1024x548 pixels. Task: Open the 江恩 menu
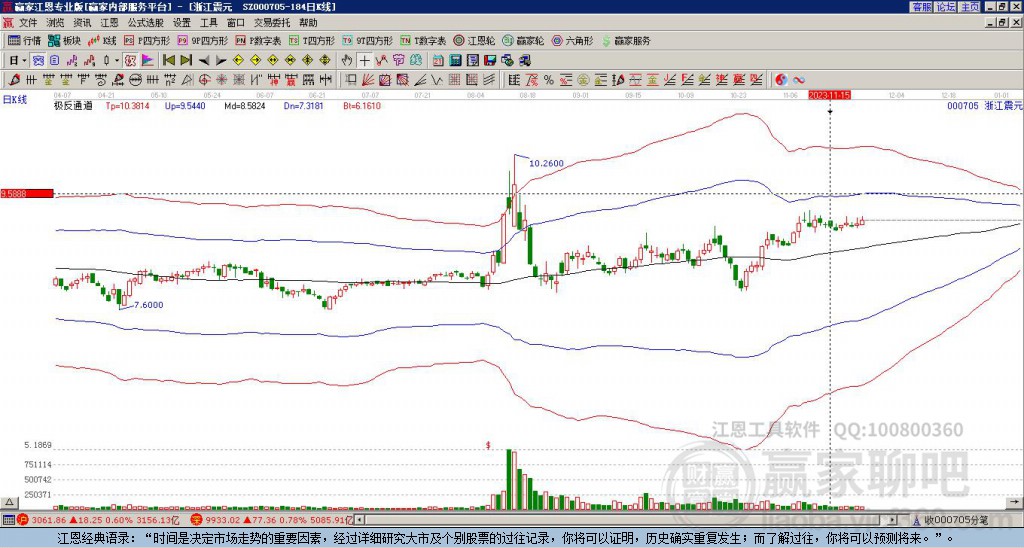click(109, 23)
